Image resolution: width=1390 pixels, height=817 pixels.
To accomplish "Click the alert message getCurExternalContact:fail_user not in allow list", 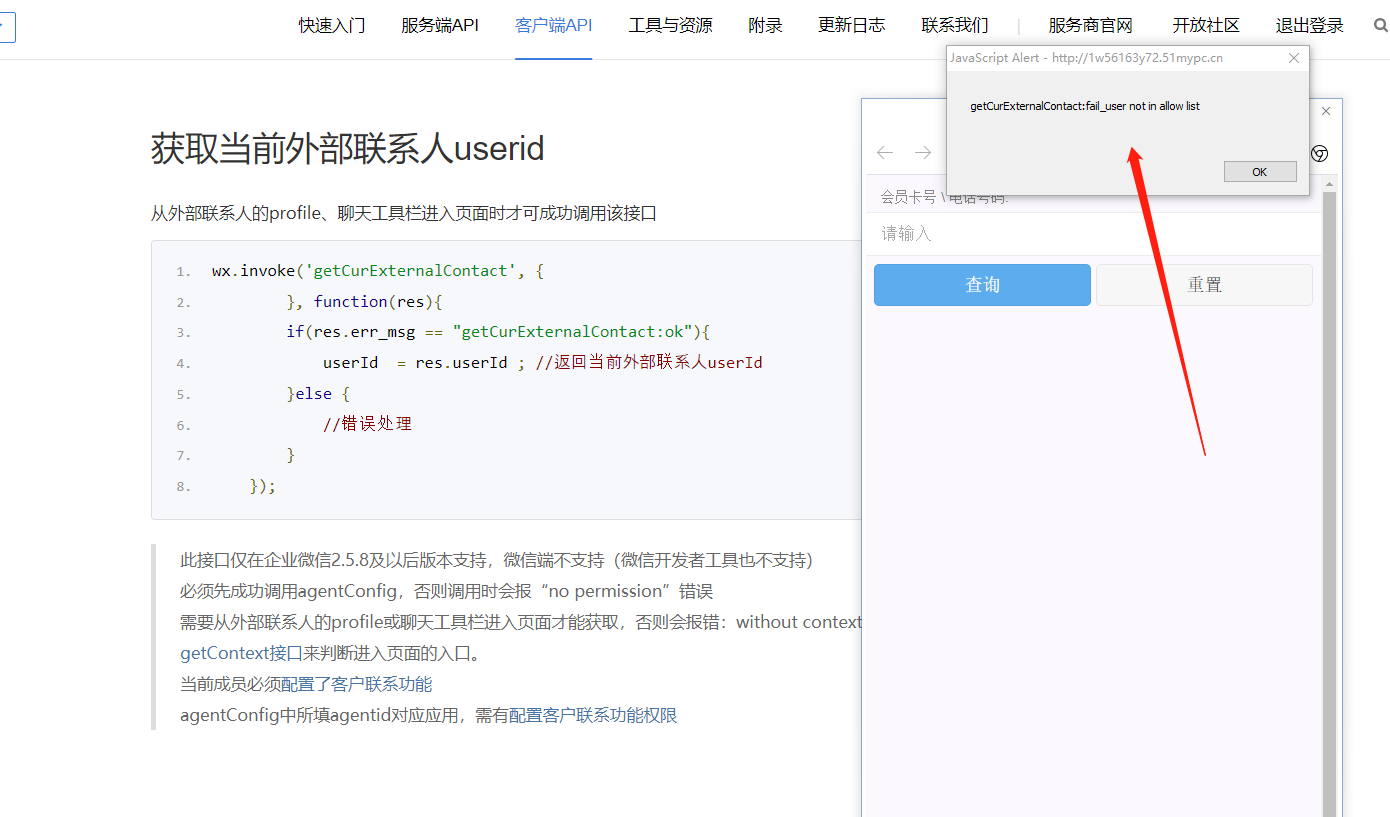I will pos(1085,106).
